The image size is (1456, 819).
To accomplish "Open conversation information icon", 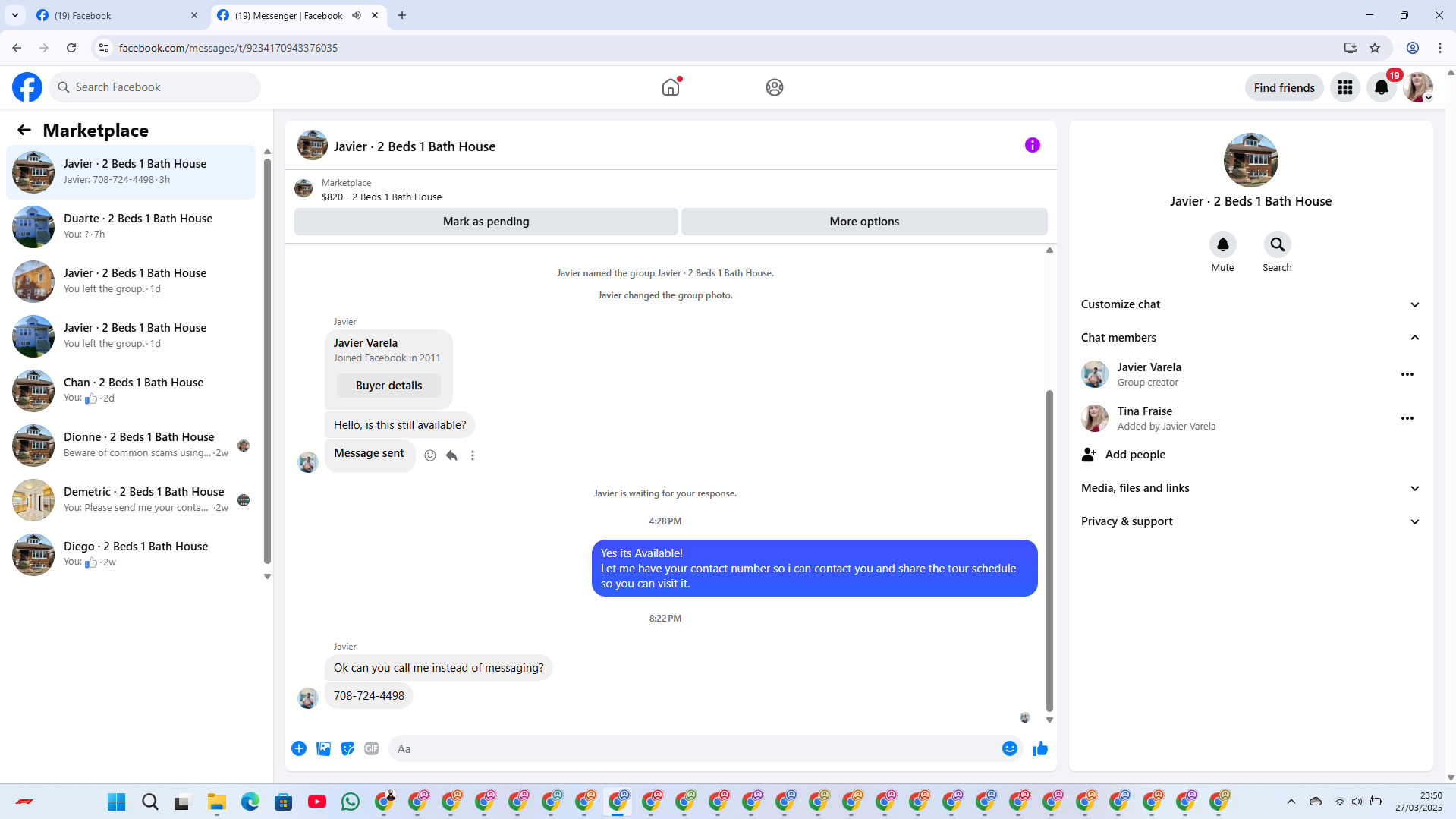I will (1032, 145).
